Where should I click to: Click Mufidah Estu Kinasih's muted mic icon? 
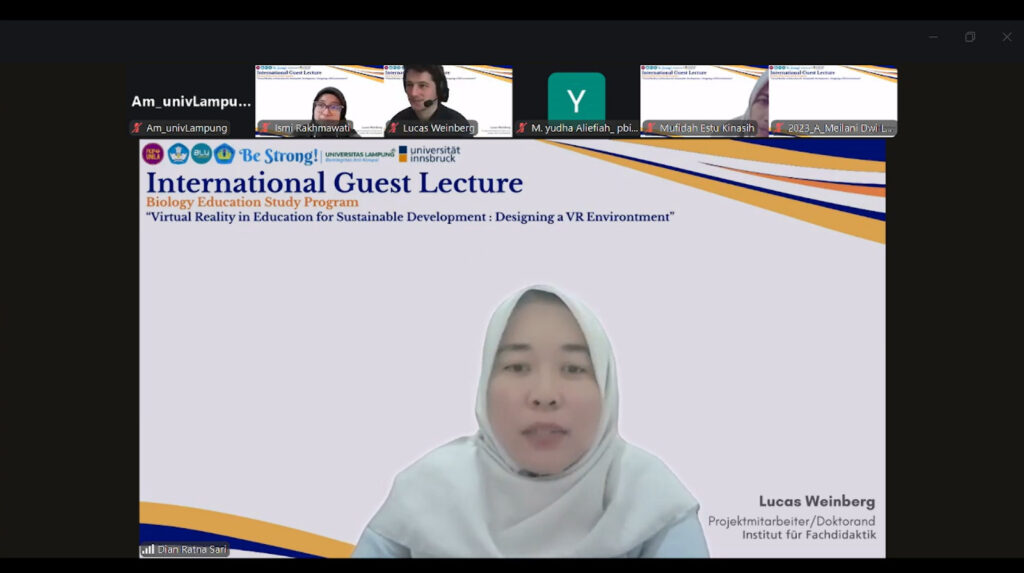click(650, 128)
